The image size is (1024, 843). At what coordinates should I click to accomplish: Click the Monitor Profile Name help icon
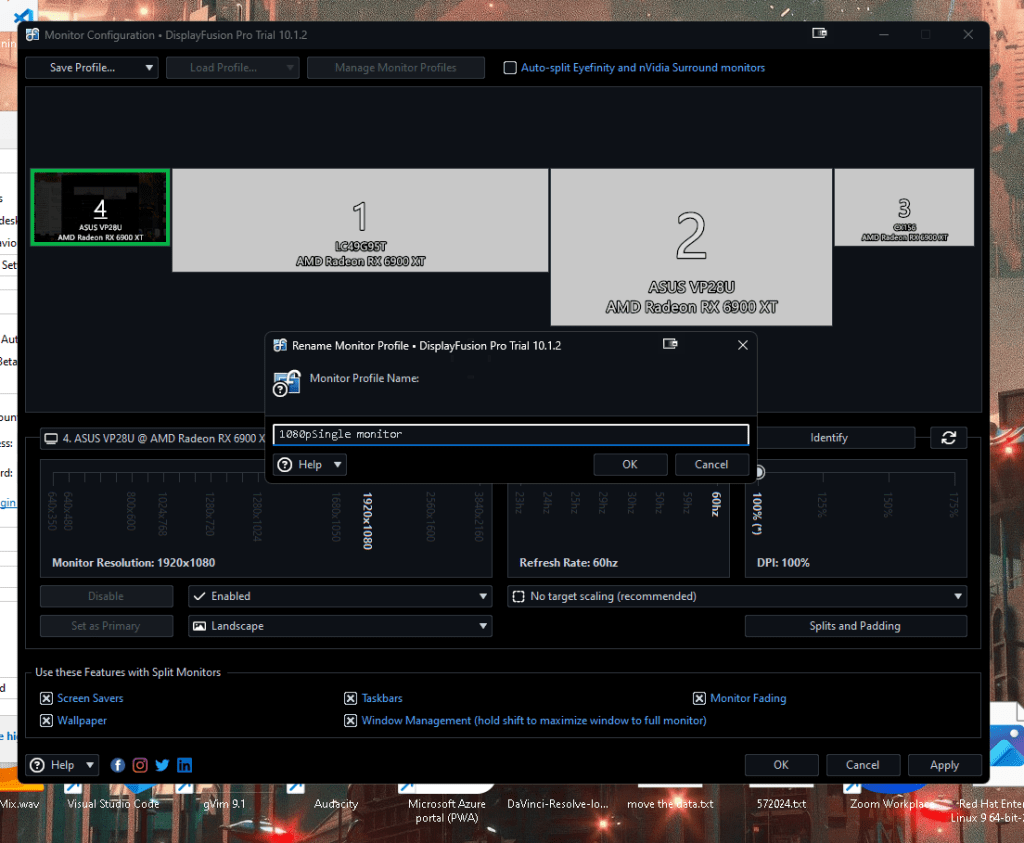coord(287,383)
